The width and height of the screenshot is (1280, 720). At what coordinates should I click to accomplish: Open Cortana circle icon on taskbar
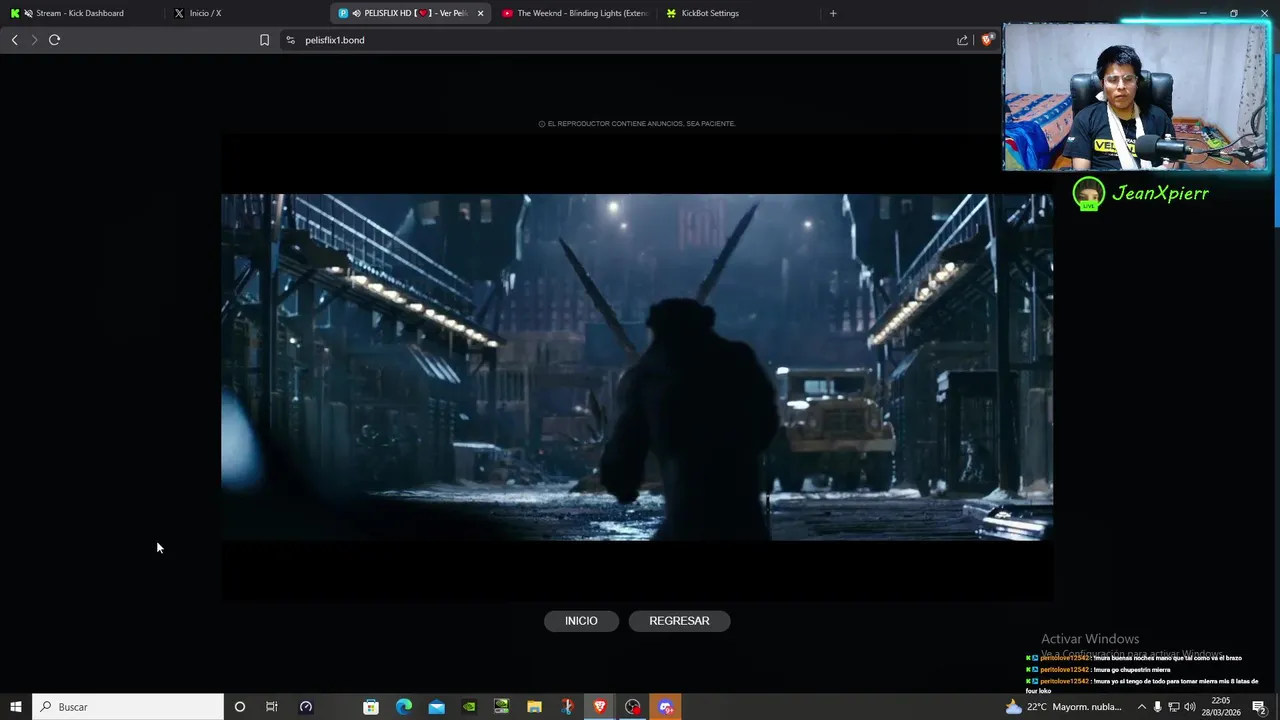tap(239, 707)
